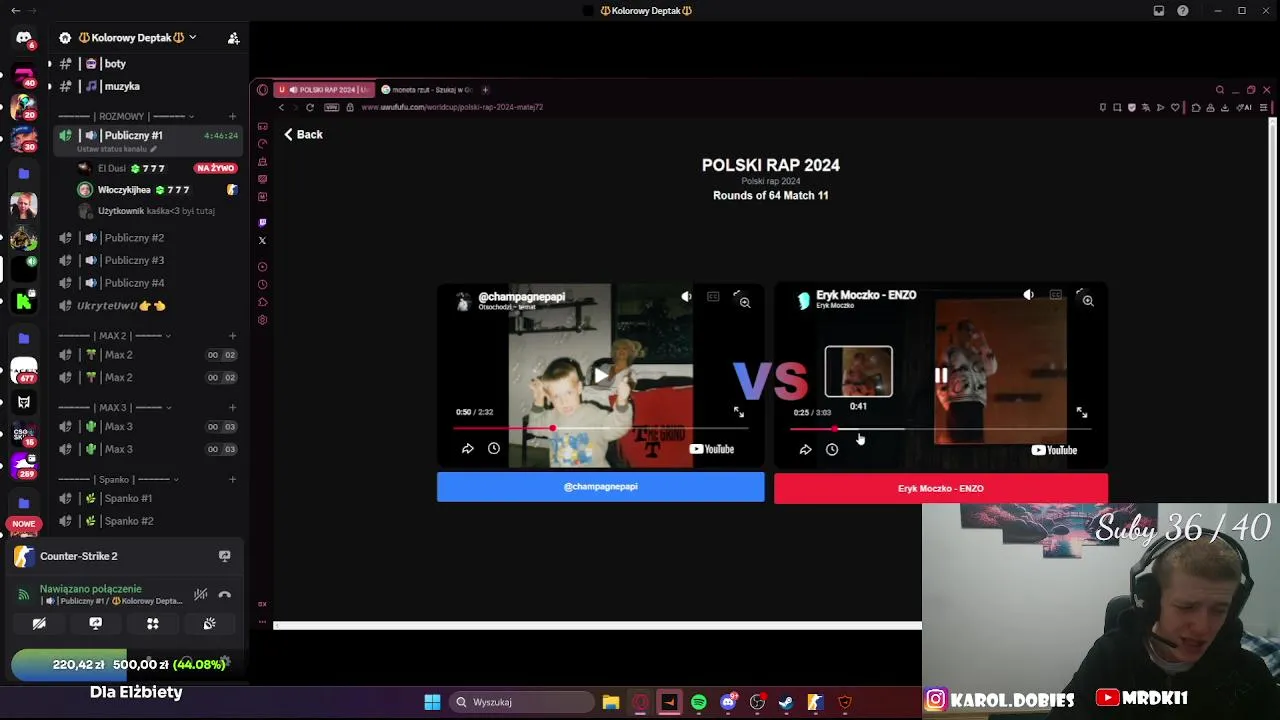The width and height of the screenshot is (1280, 720).
Task: Play the @champagnepapi video
Action: click(x=600, y=376)
